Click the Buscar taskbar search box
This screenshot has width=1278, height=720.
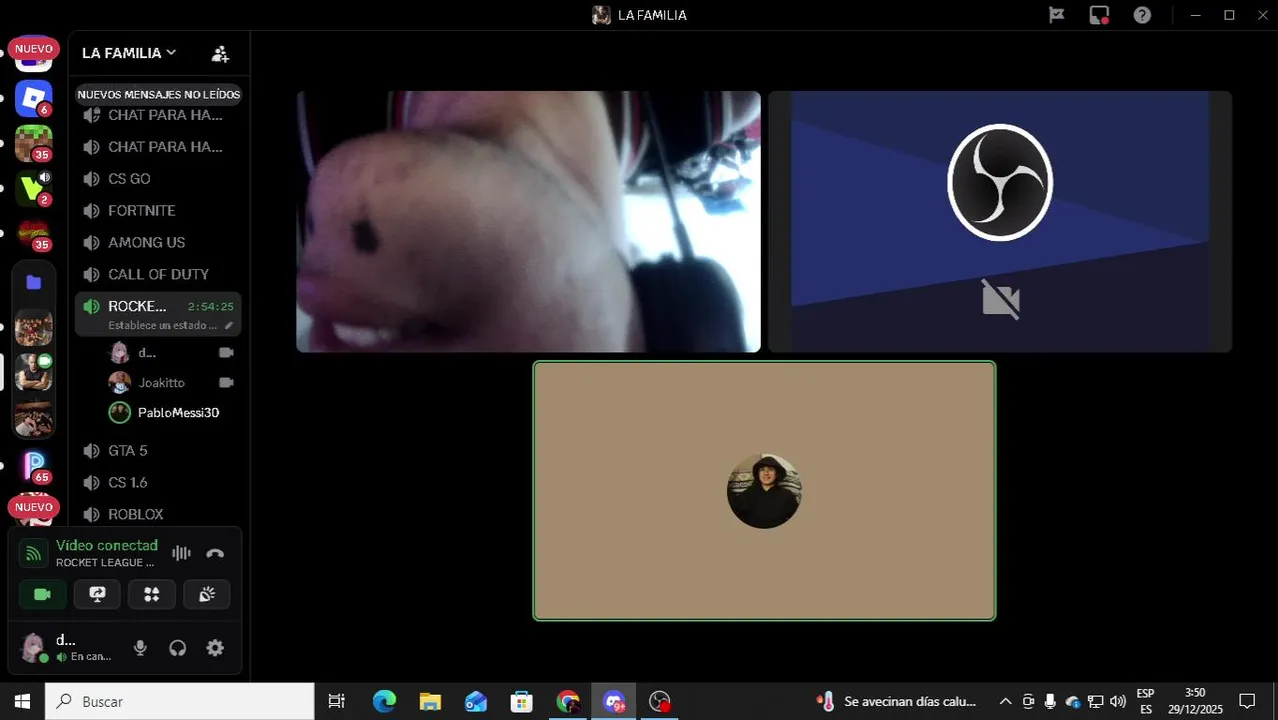(x=180, y=702)
